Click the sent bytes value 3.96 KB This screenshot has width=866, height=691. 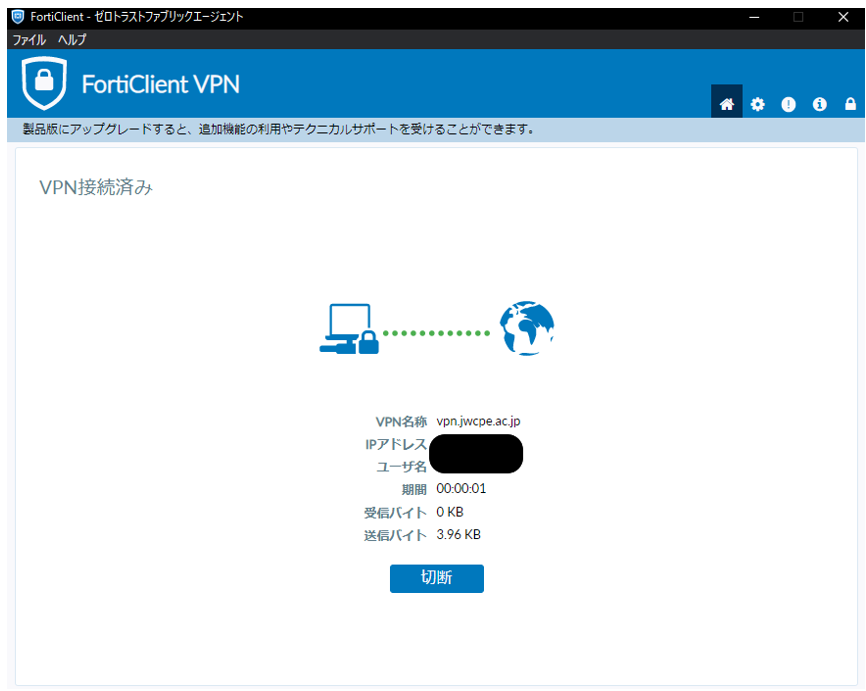coord(458,535)
